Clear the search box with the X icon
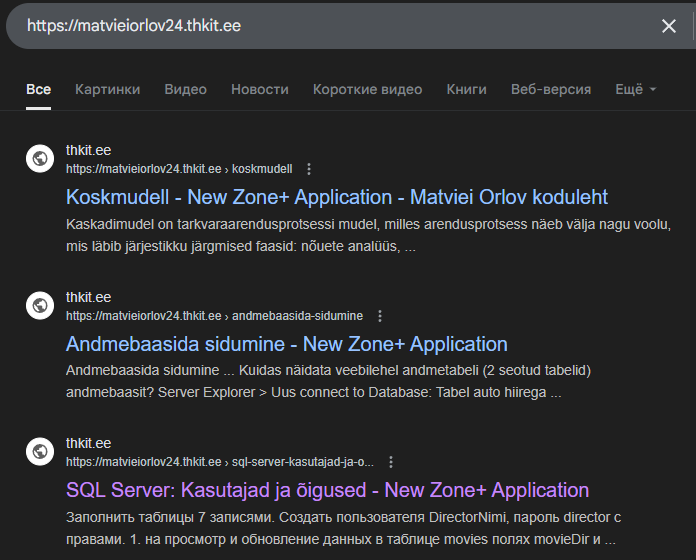696x560 pixels. pos(669,26)
